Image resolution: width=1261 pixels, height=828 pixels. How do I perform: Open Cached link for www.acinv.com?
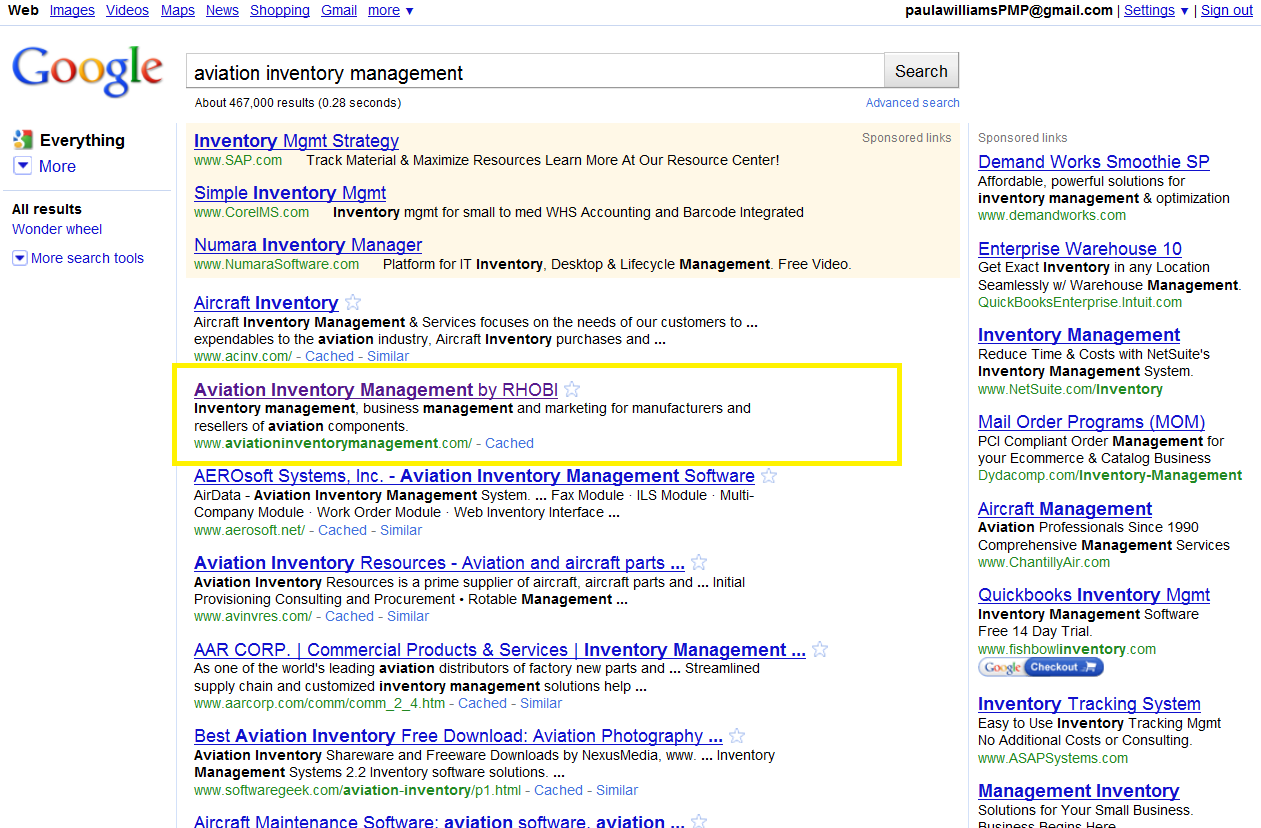[330, 356]
